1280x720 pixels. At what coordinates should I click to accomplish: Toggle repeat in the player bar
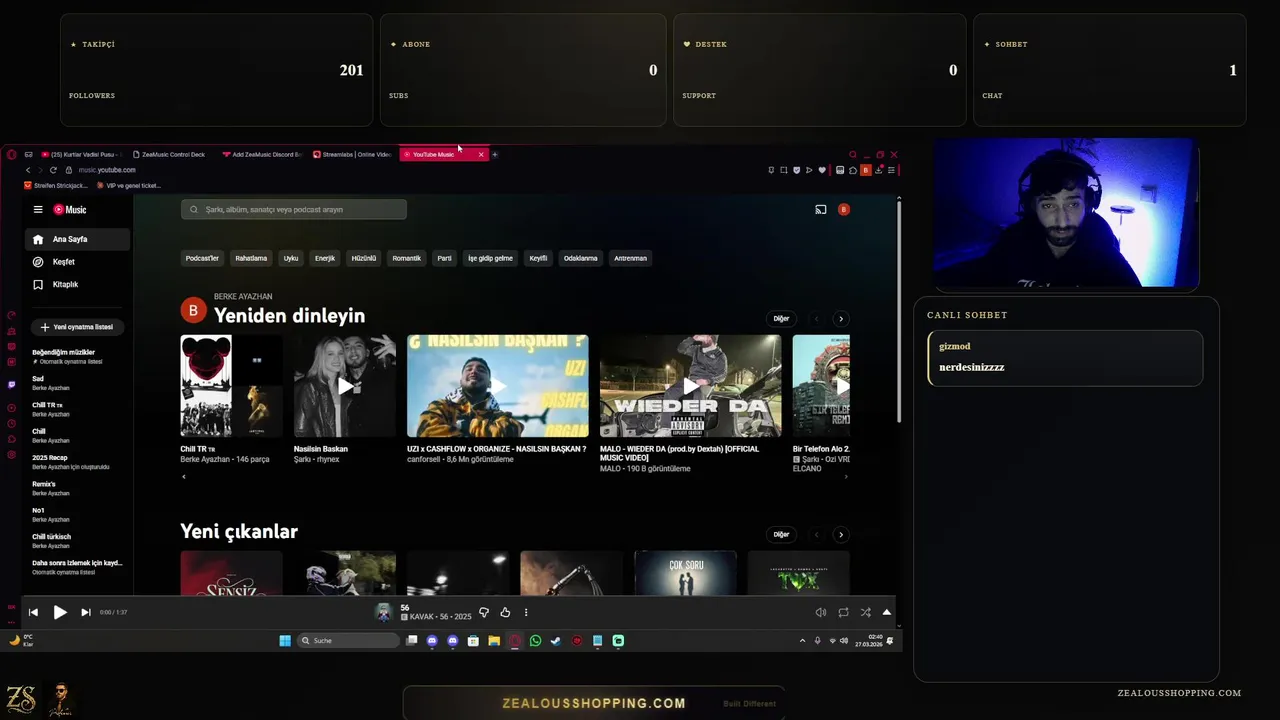point(843,612)
